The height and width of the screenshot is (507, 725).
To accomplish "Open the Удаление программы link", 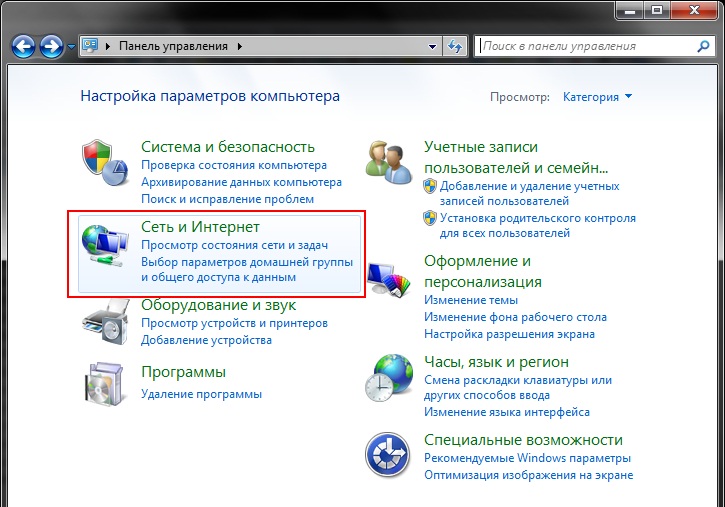I will point(201,394).
